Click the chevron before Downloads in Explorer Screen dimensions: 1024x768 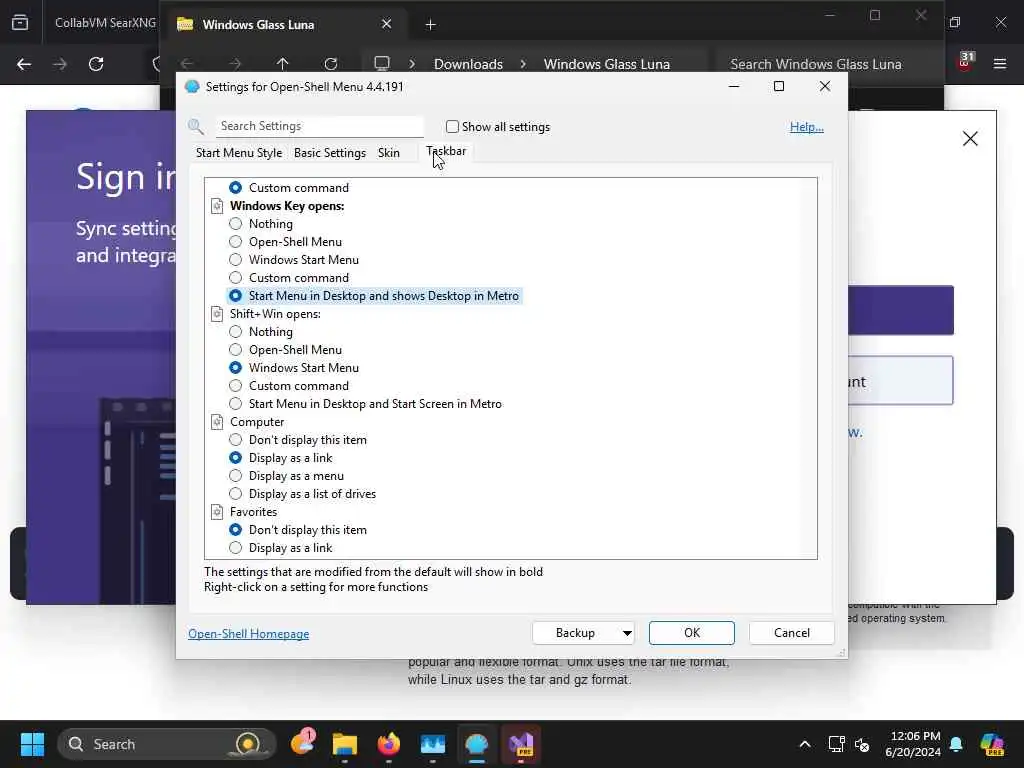coord(412,64)
